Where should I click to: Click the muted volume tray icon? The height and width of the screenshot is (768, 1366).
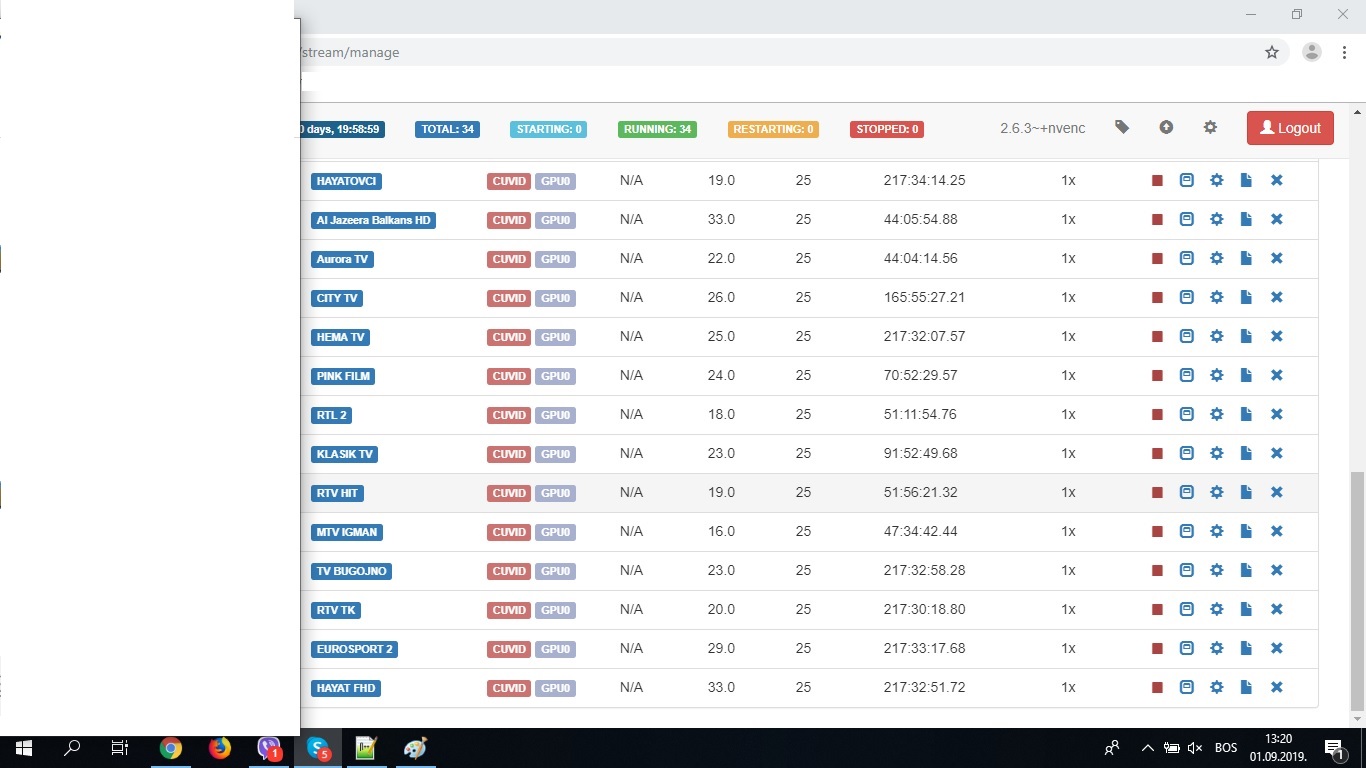1195,748
